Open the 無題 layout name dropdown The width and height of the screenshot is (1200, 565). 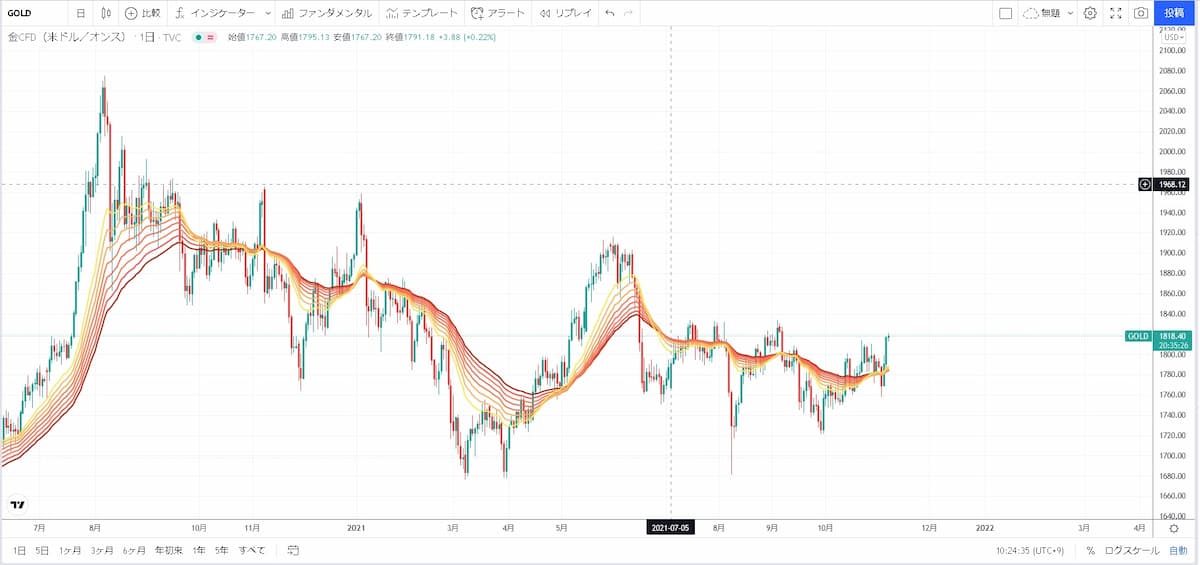click(1048, 13)
